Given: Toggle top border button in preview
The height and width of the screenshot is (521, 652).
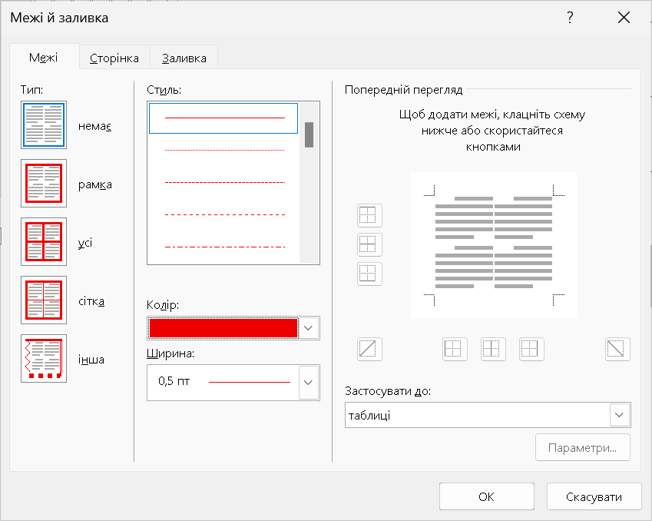Looking at the screenshot, I should tap(369, 215).
